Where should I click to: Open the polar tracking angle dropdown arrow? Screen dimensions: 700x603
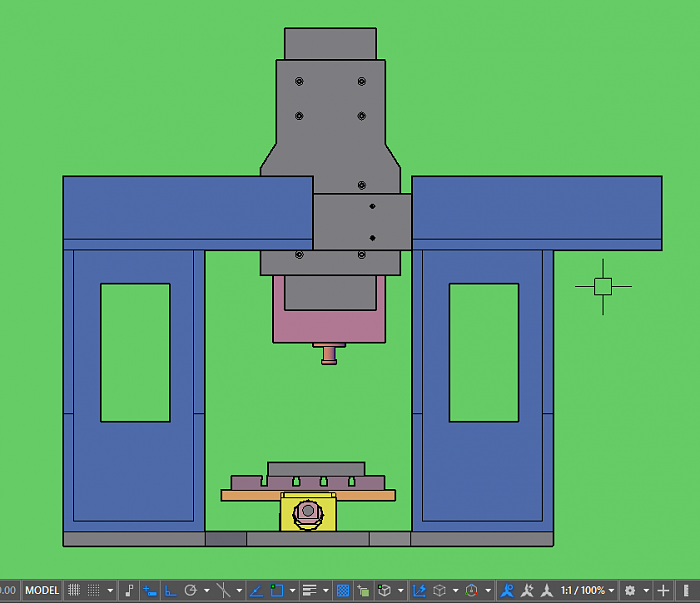coord(206,590)
